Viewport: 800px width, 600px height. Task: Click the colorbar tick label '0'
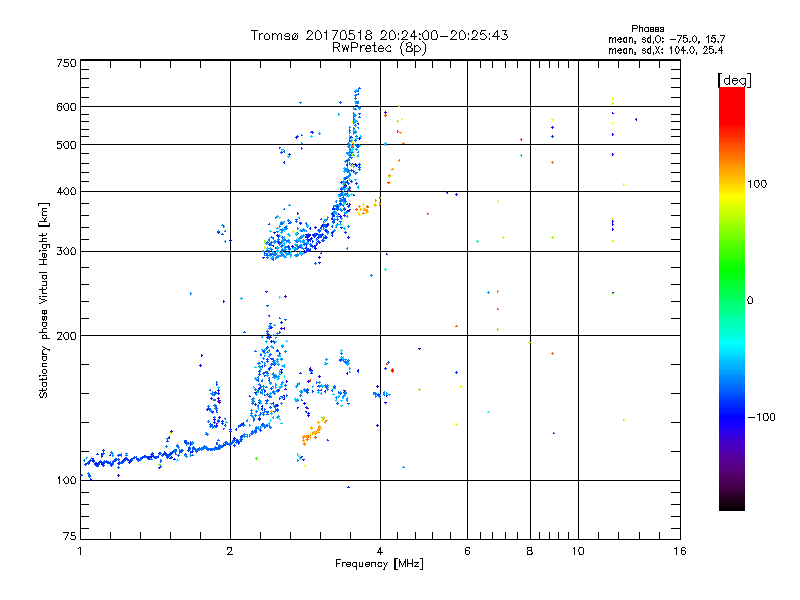tap(750, 301)
